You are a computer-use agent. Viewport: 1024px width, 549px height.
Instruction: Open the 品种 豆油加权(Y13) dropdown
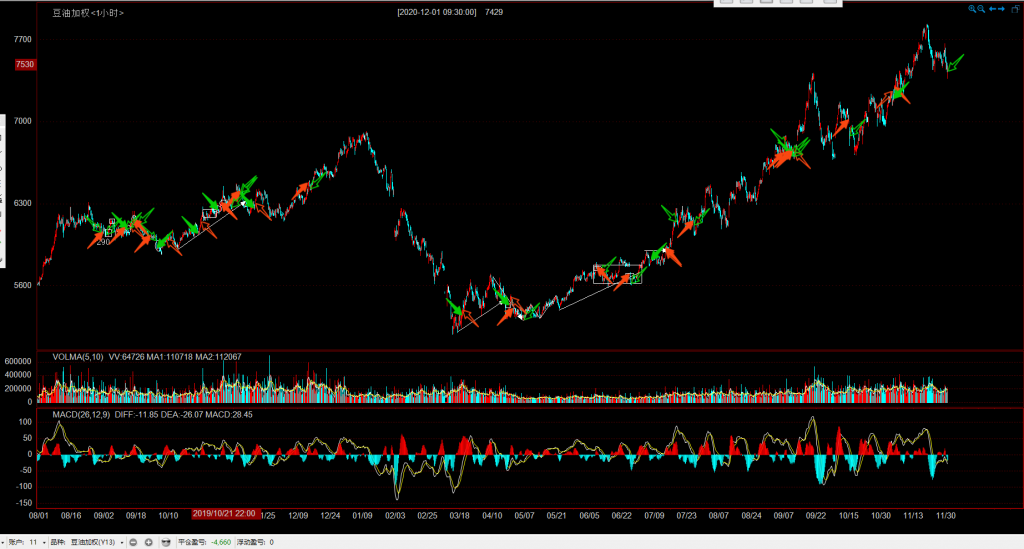tap(122, 541)
